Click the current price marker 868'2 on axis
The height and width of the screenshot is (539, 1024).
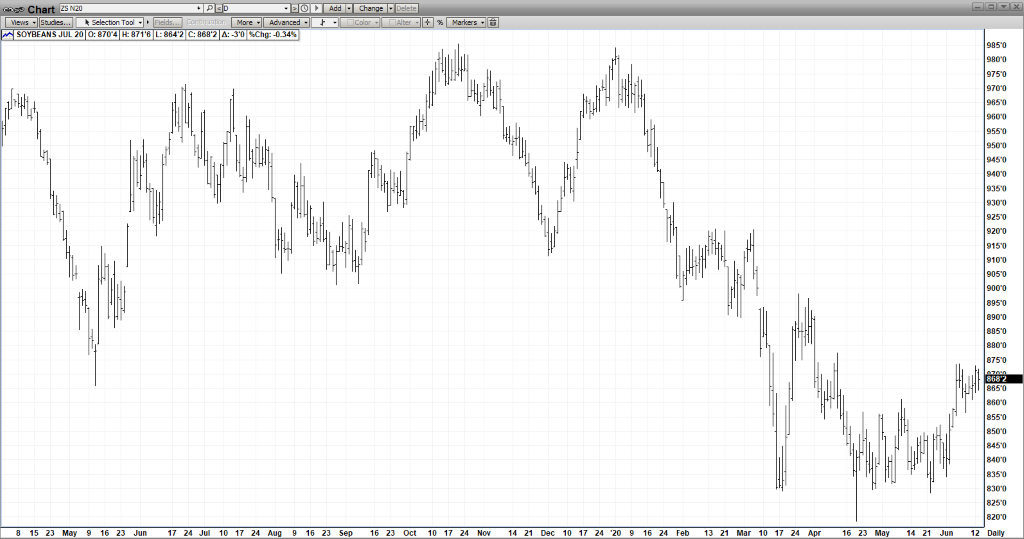click(x=1004, y=379)
